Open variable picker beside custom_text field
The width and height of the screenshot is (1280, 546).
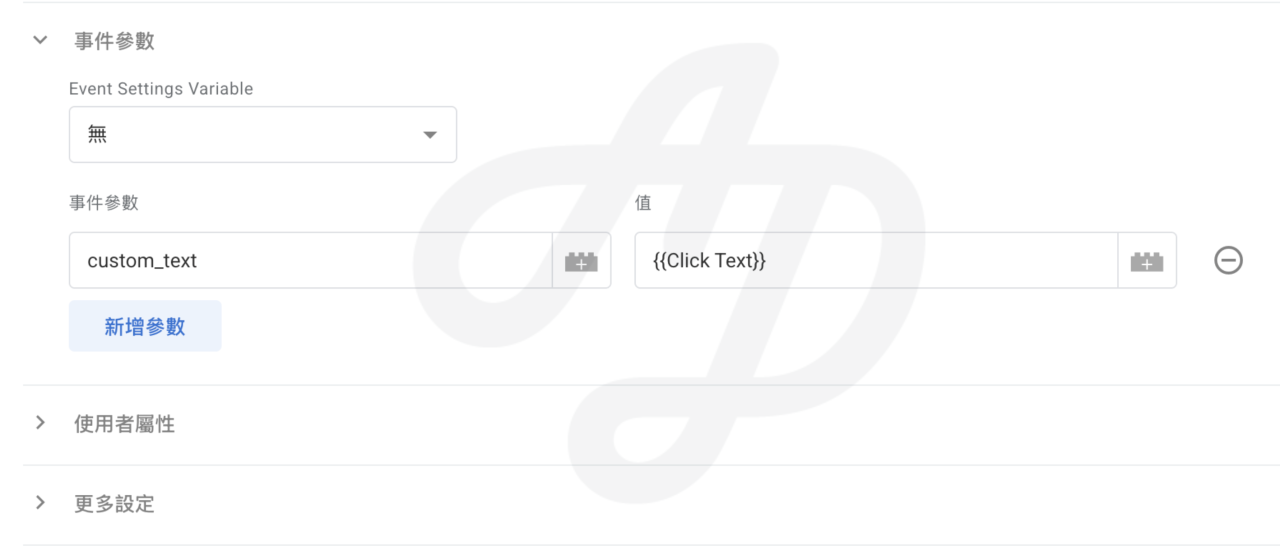coord(581,261)
